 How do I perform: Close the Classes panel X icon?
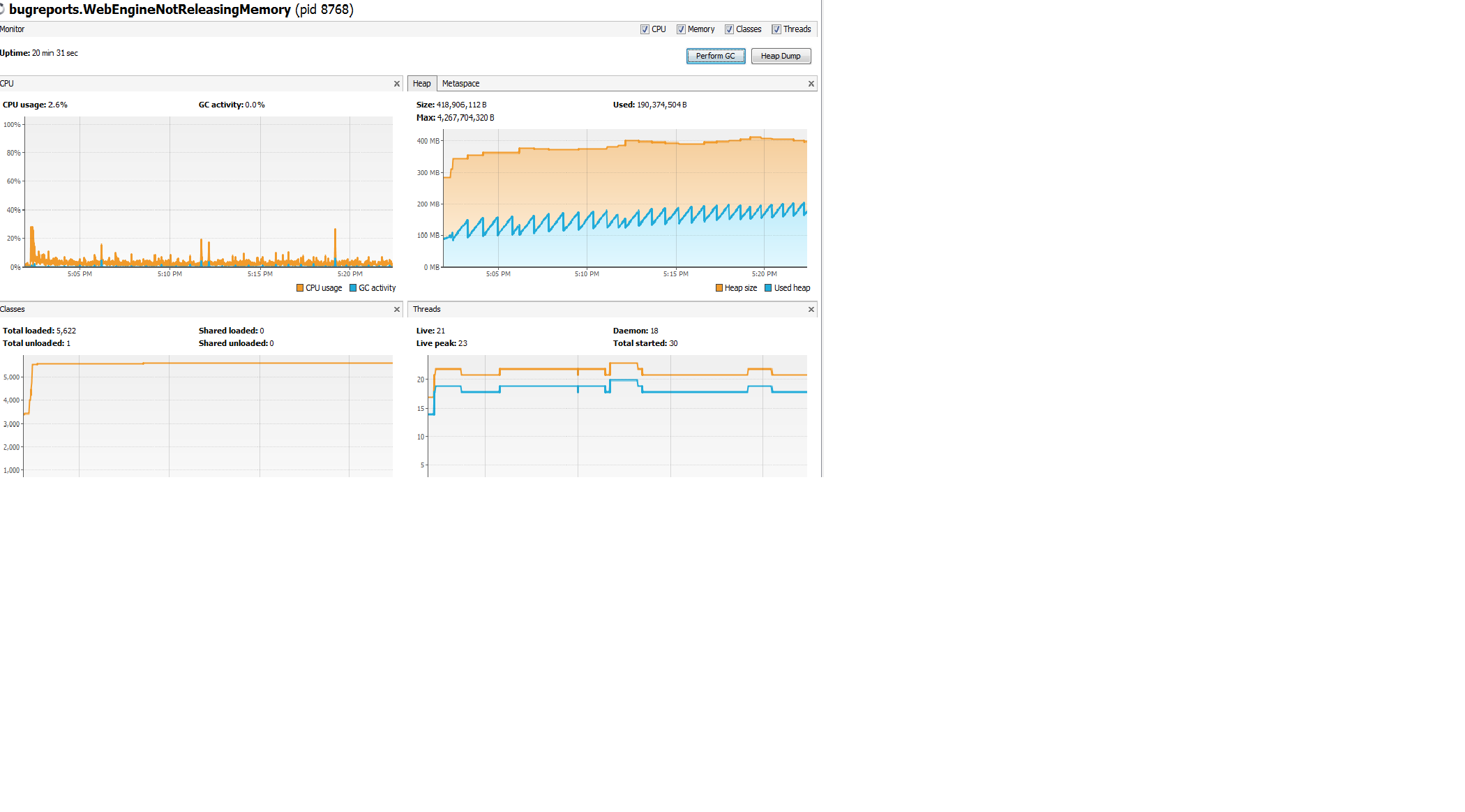397,310
